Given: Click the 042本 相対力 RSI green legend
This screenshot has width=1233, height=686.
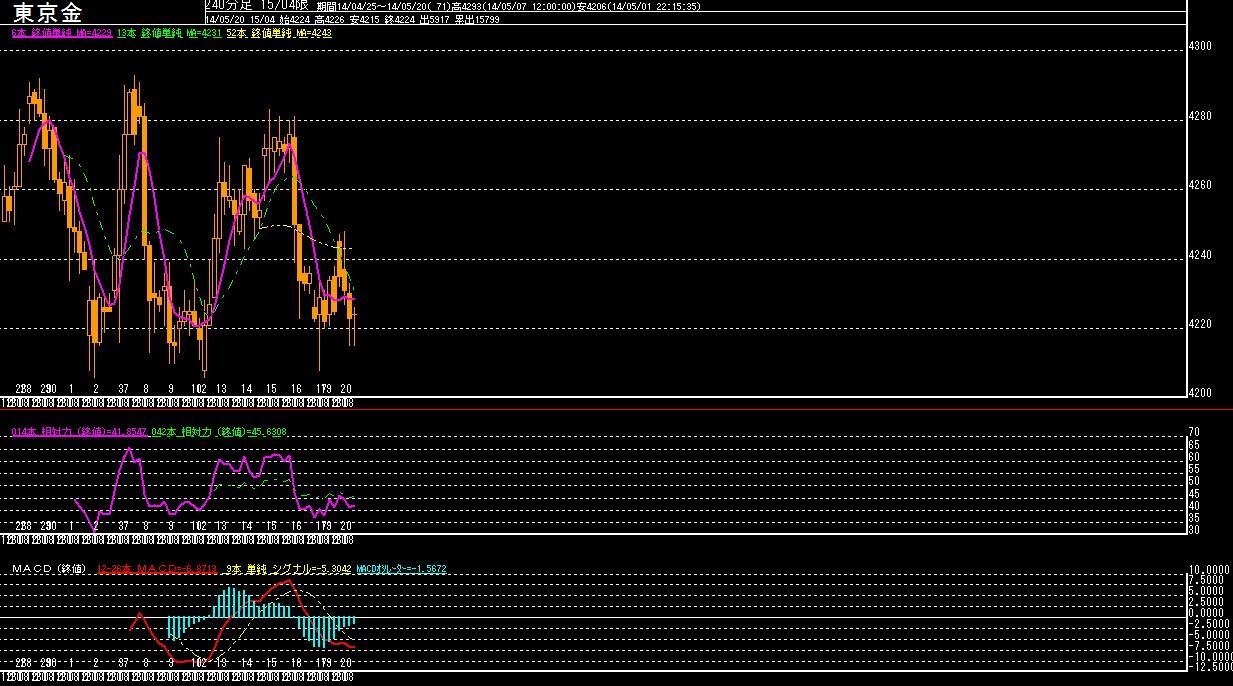Looking at the screenshot, I should [219, 432].
